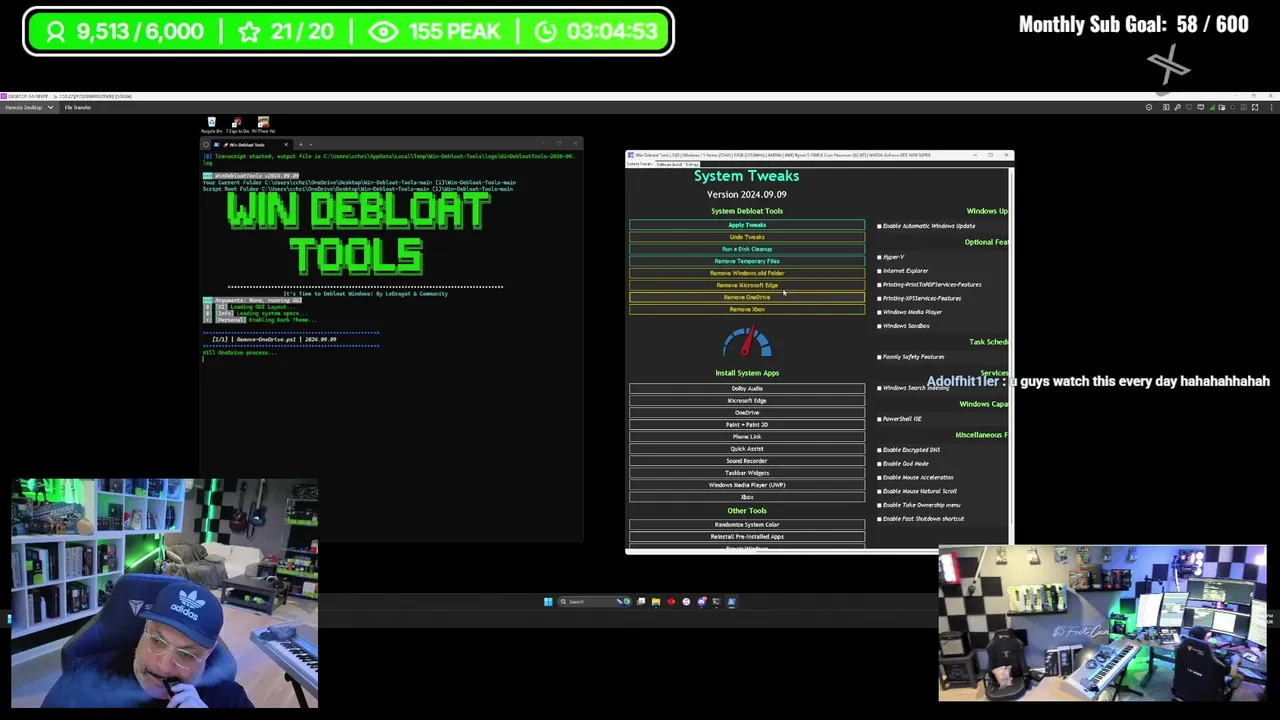This screenshot has height=720, width=1280.
Task: Click the Recycle Bin desktop icon
Action: point(211,125)
